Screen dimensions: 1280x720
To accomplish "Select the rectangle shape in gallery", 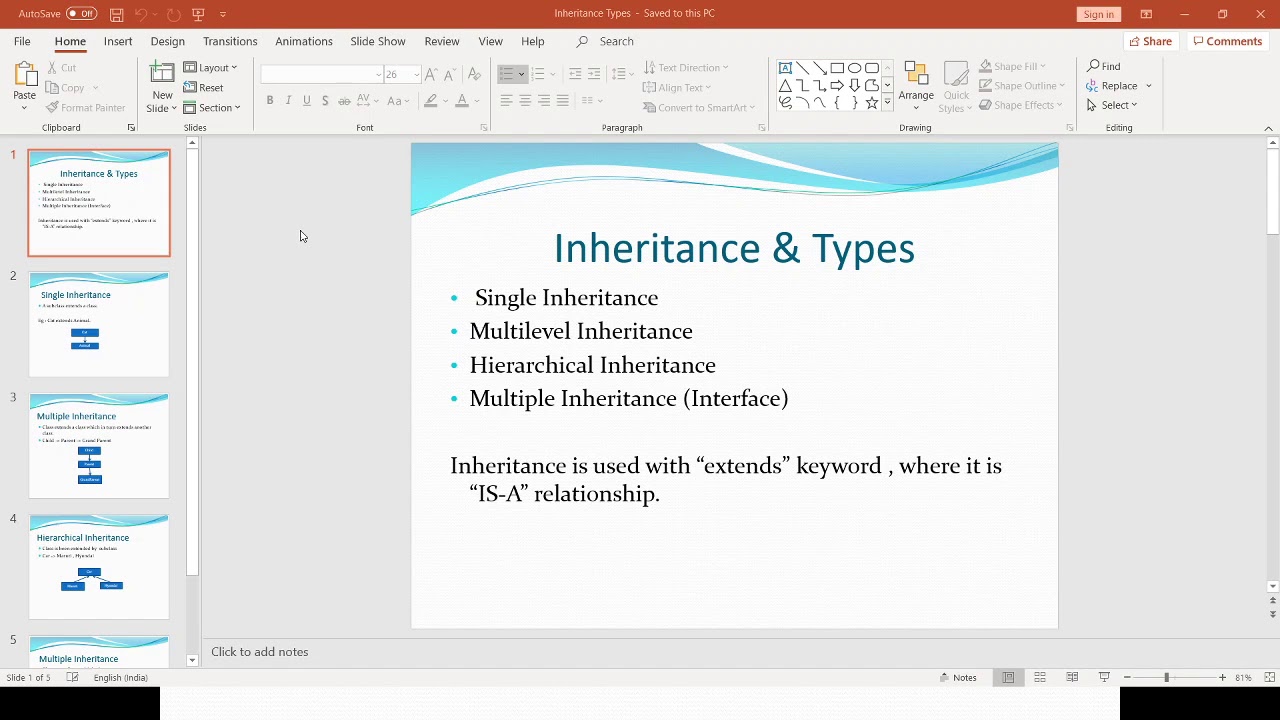I will pos(837,68).
